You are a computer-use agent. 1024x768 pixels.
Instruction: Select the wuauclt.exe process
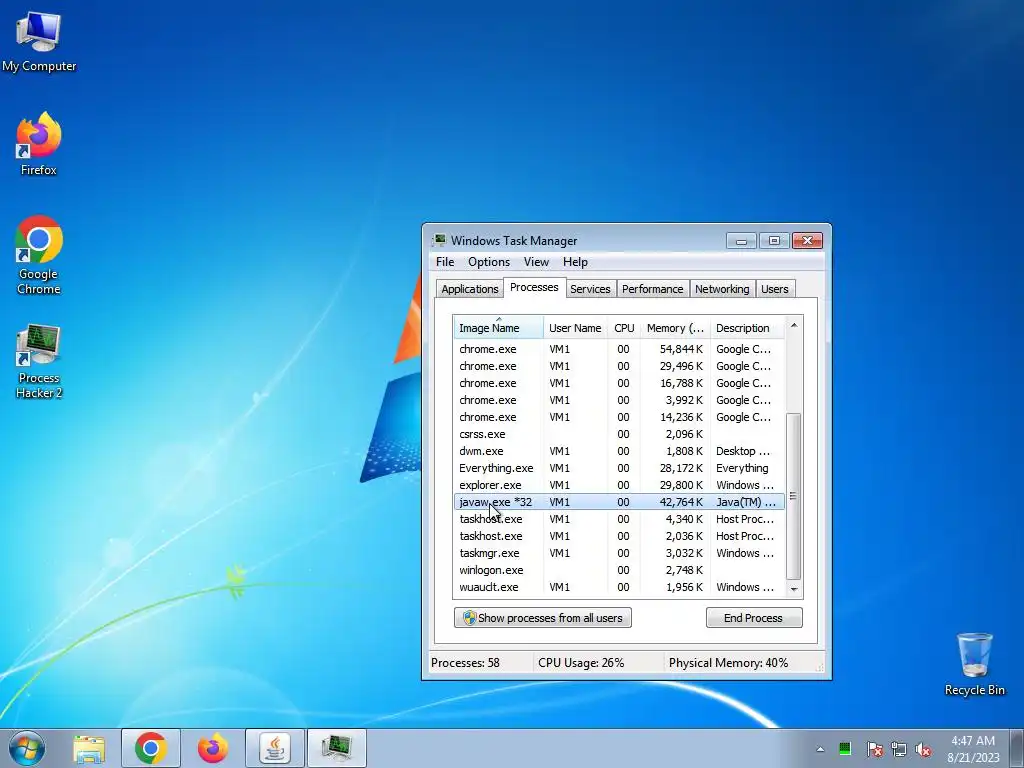pyautogui.click(x=619, y=586)
